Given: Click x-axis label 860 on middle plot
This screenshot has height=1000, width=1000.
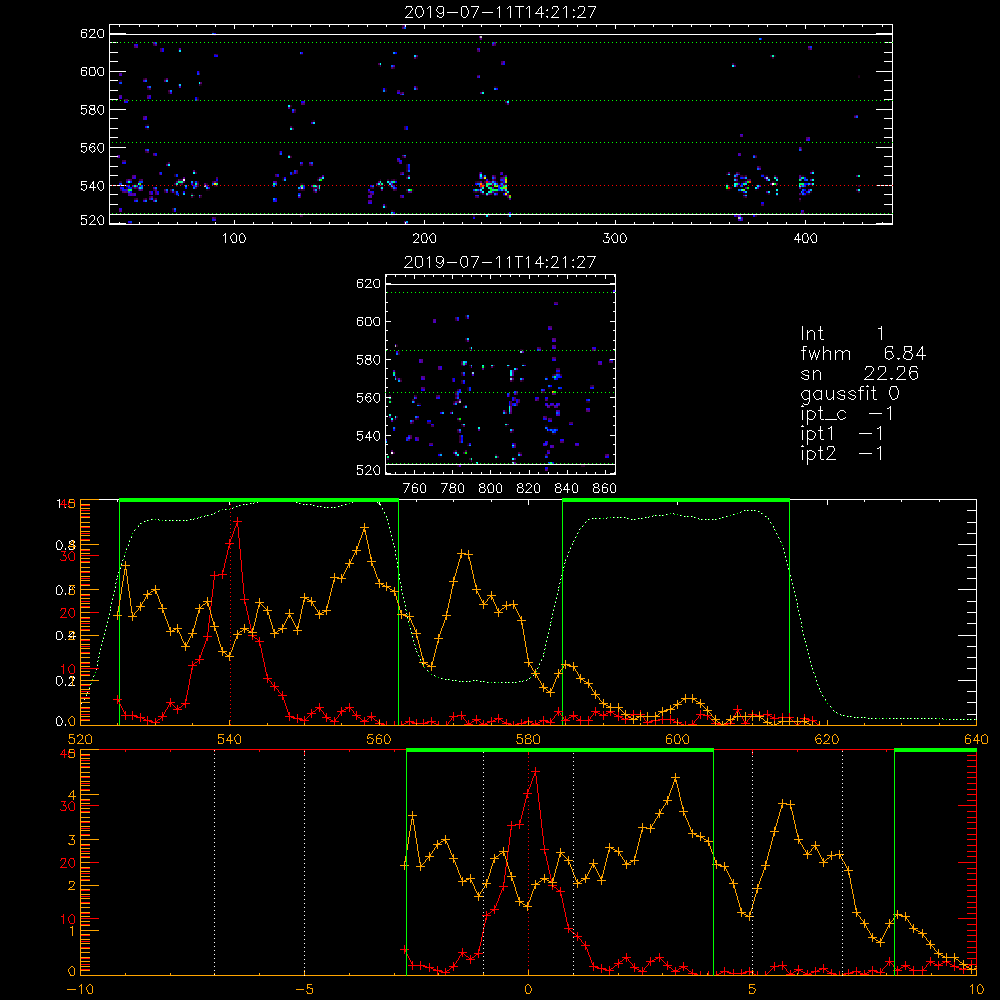Looking at the screenshot, I should point(605,489).
